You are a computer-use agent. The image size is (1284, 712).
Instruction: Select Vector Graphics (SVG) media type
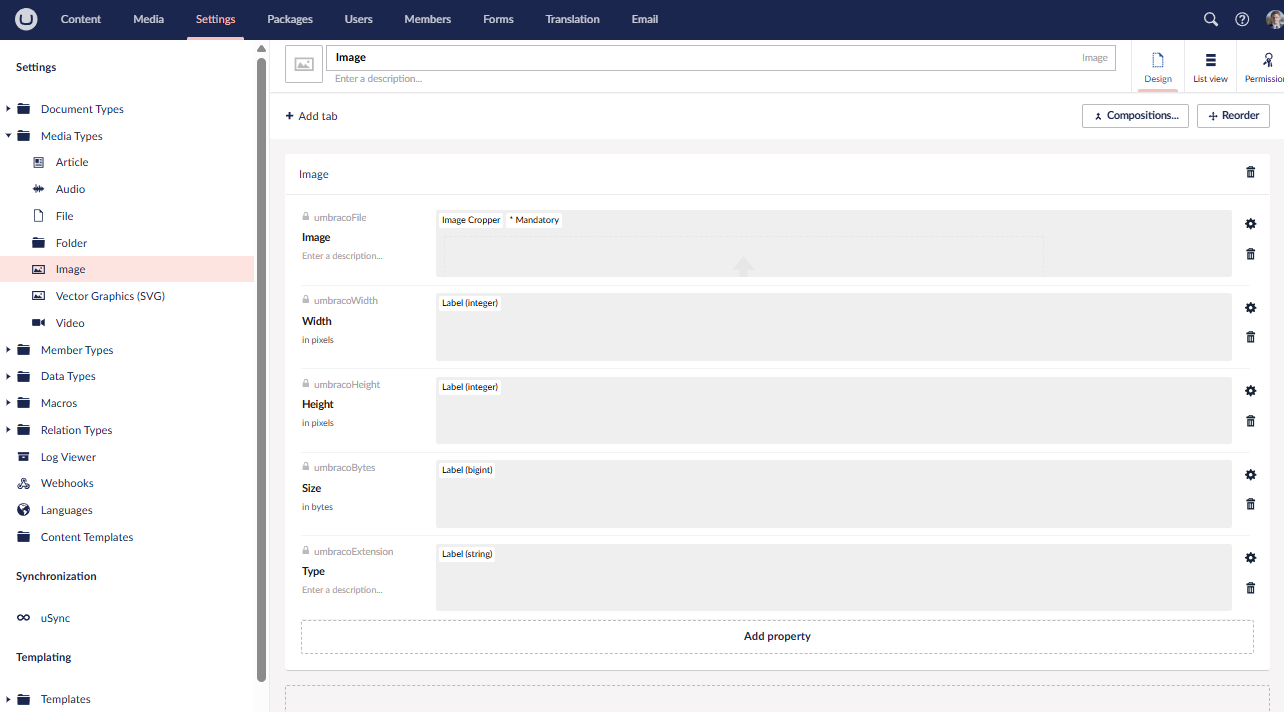pos(110,296)
